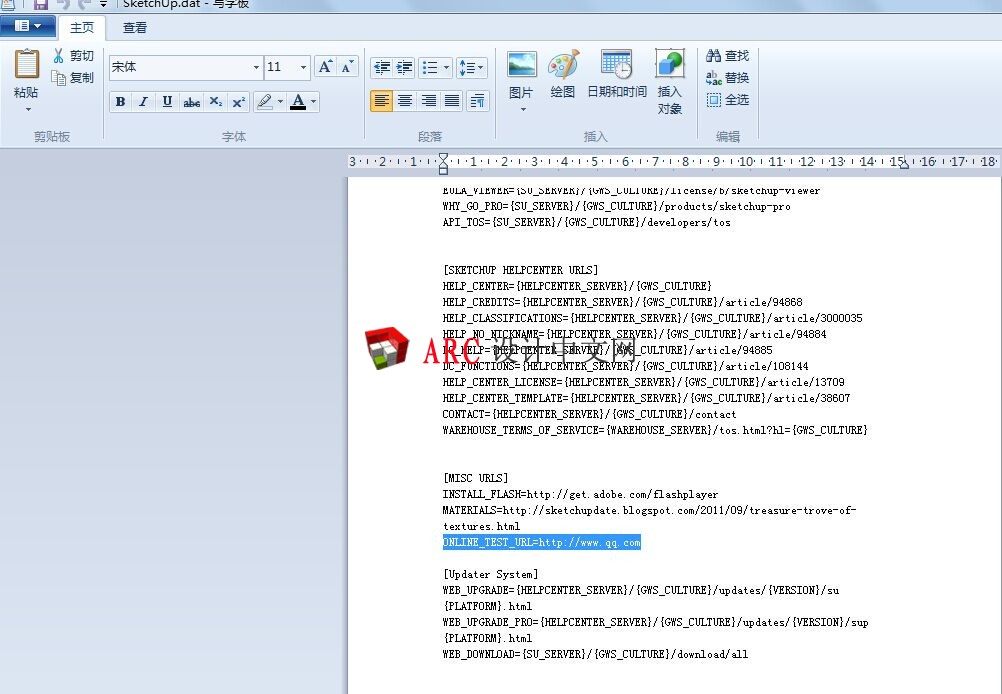
Task: Toggle bold formatting
Action: pos(120,102)
